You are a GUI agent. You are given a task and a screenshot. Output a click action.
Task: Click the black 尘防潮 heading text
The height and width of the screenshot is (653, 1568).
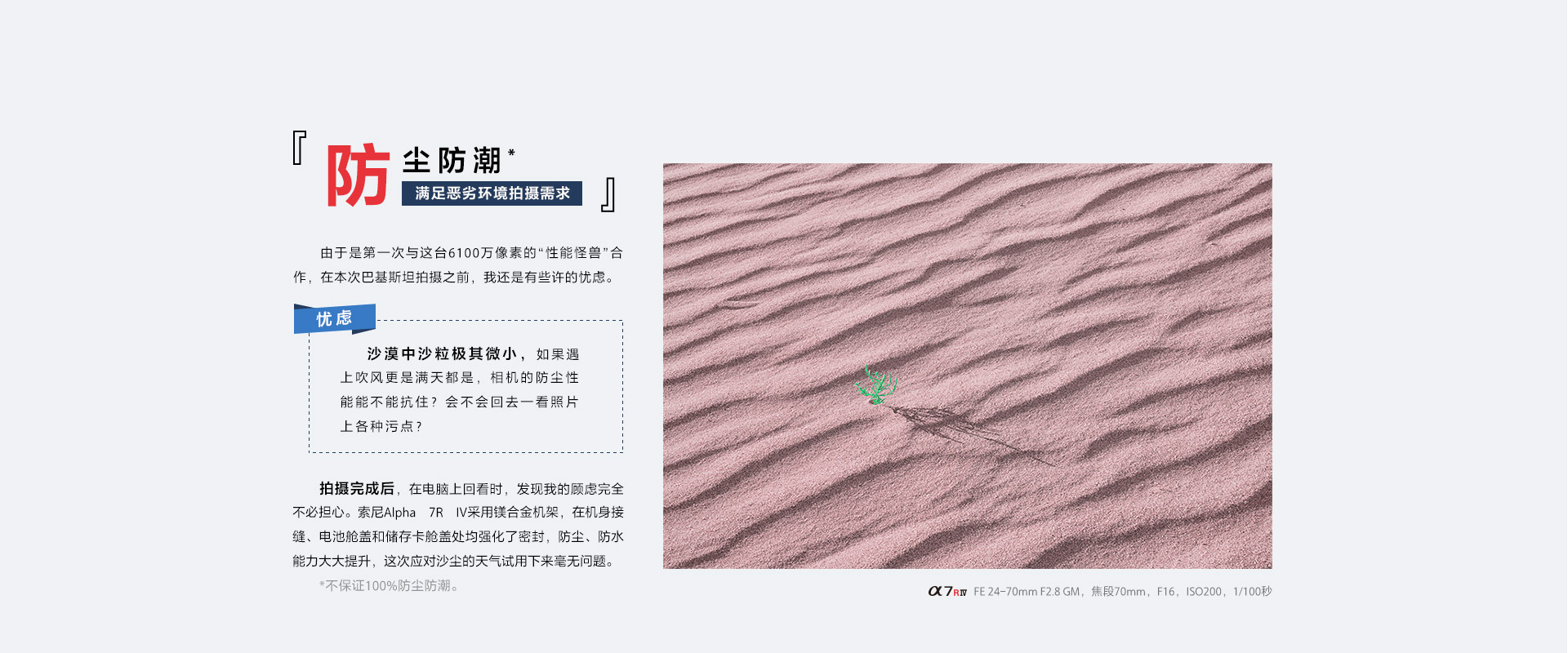point(452,161)
